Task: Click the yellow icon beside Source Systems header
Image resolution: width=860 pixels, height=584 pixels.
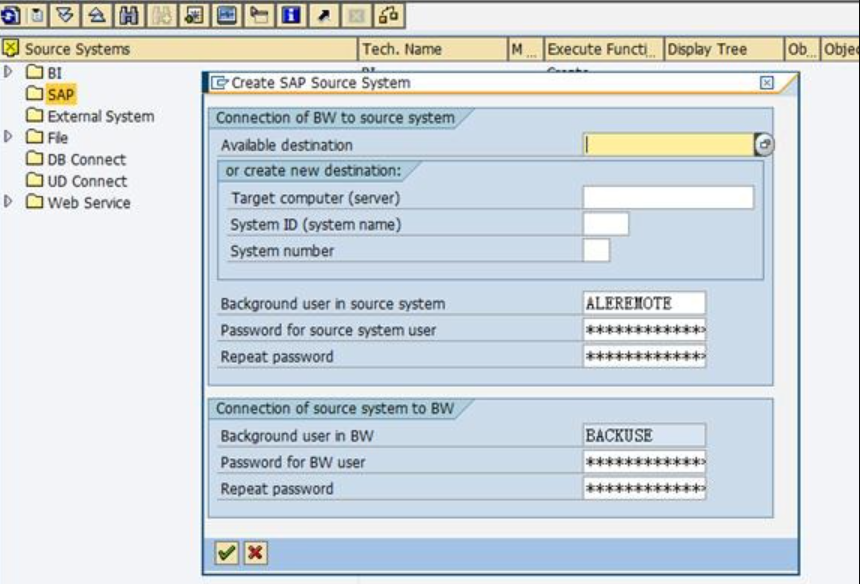Action: (x=10, y=49)
